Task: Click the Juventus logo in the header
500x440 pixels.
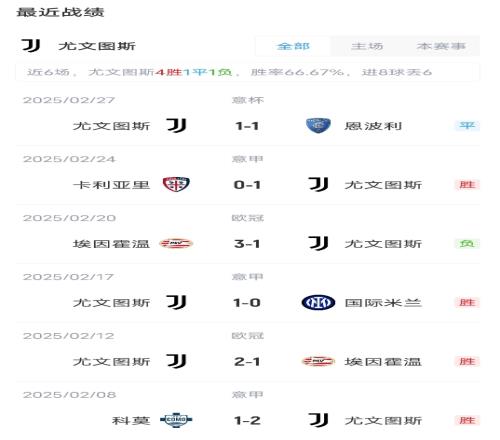Action: (x=31, y=46)
